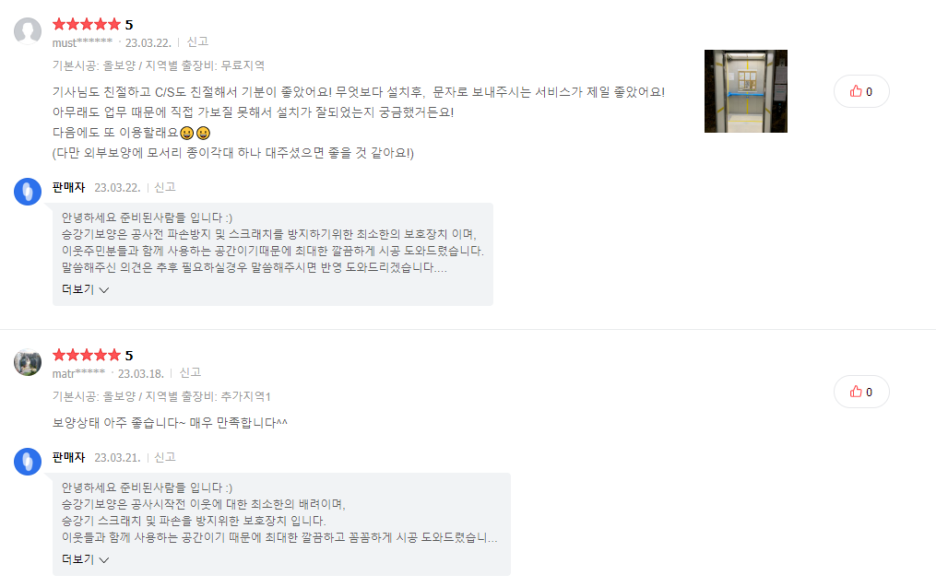Click seller avatar on 23.03.21 reply
This screenshot has width=936, height=587.
(x=27, y=462)
